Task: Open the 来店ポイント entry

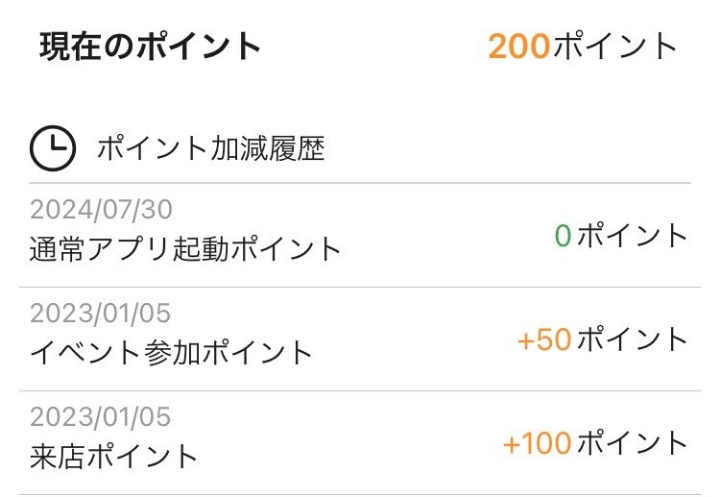Action: (114, 456)
